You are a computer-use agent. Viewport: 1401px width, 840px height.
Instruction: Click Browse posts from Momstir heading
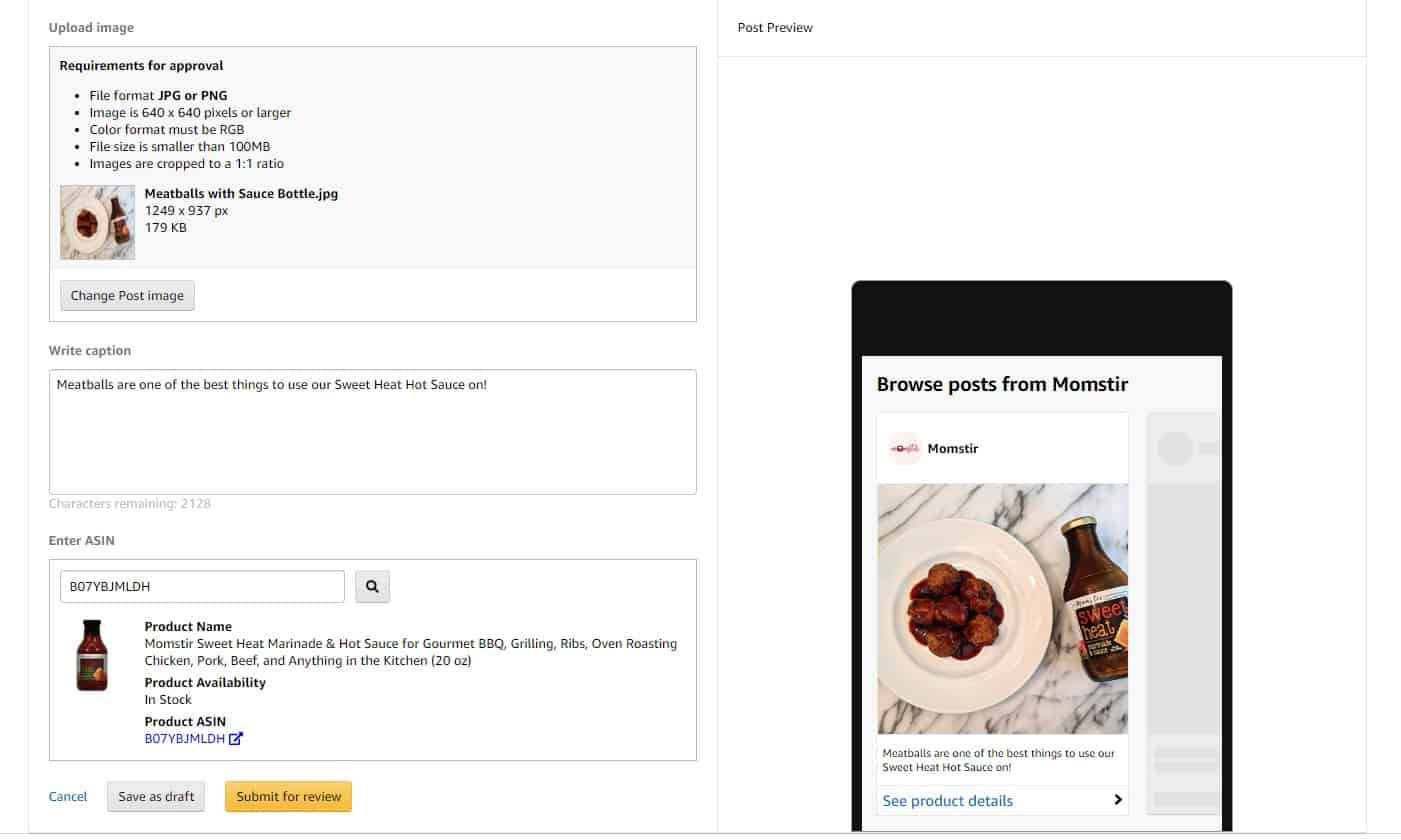pyautogui.click(x=1002, y=384)
